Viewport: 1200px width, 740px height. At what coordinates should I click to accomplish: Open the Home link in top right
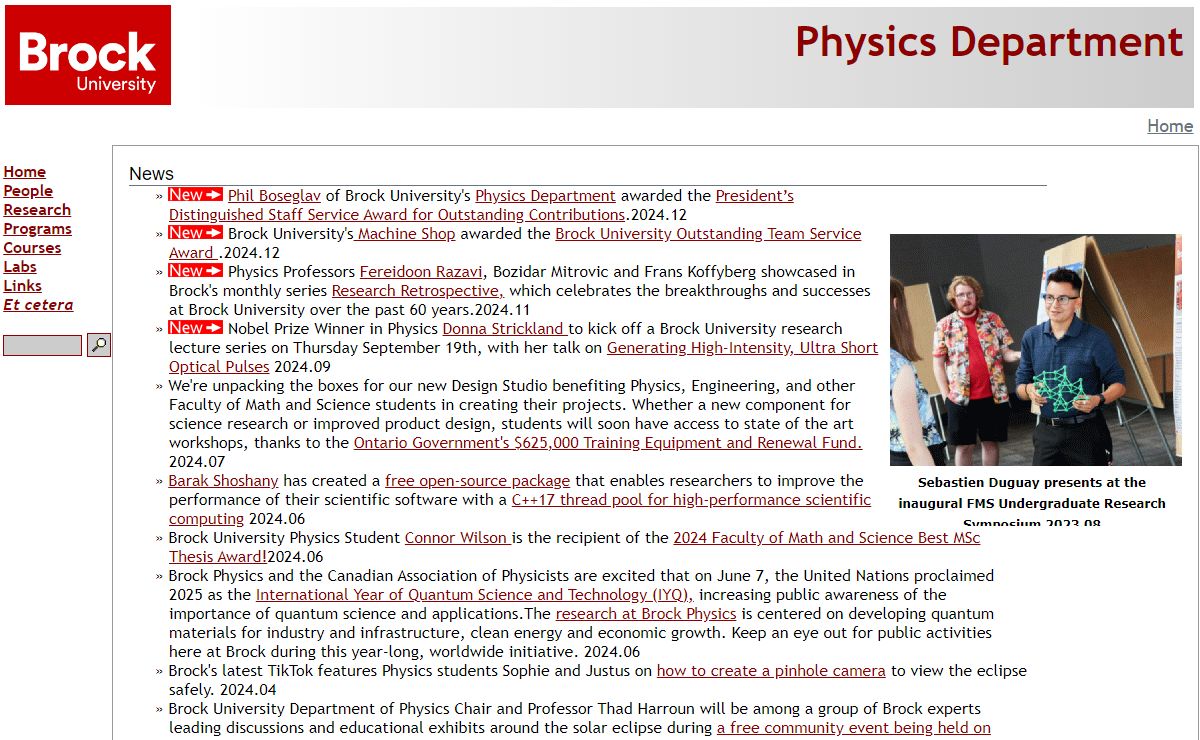coord(1170,126)
